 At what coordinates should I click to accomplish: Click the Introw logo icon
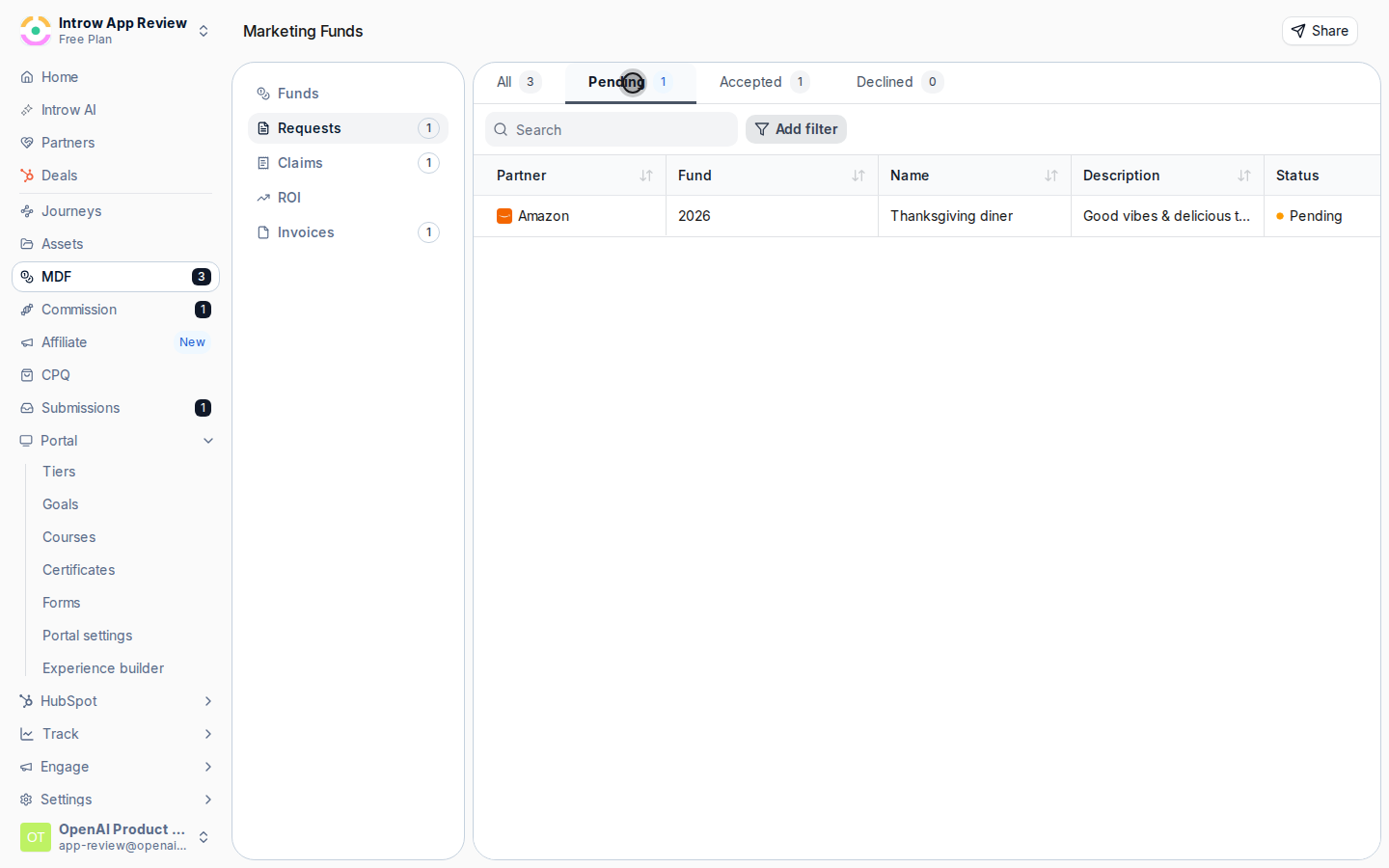click(36, 31)
